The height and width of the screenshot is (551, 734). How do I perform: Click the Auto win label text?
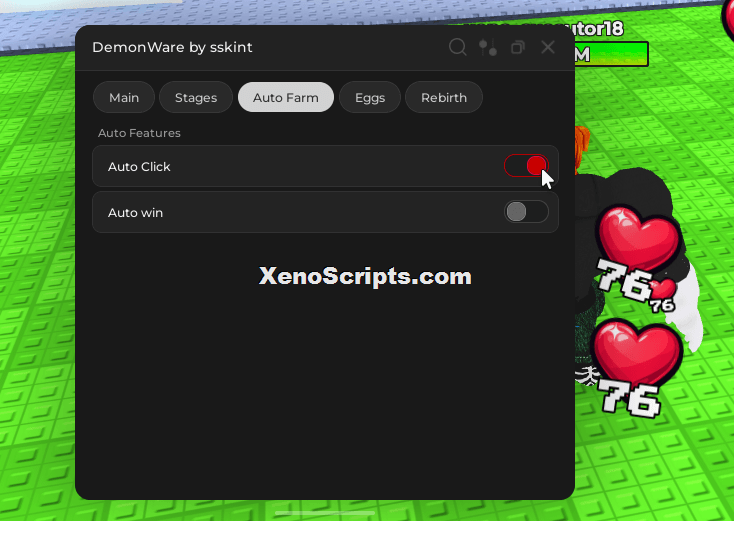[x=135, y=213]
